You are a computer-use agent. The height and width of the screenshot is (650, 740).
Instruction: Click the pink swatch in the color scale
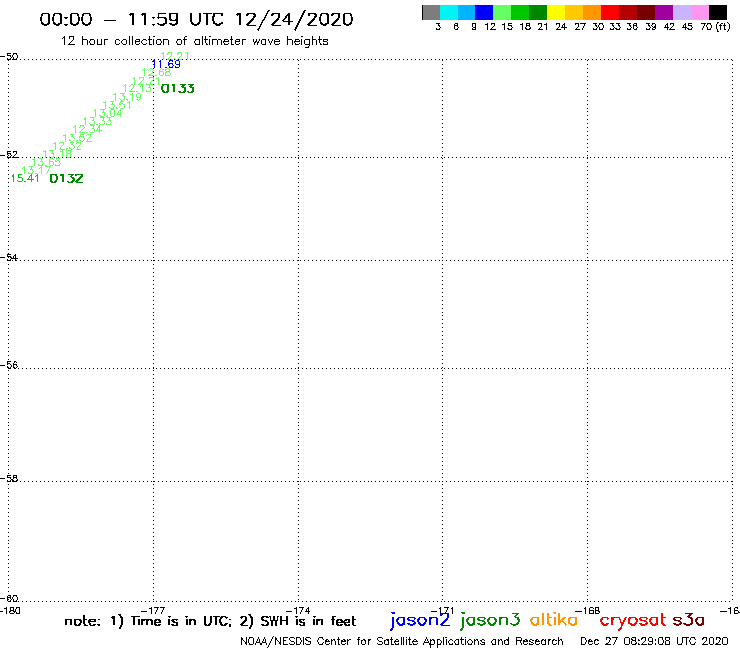[699, 12]
